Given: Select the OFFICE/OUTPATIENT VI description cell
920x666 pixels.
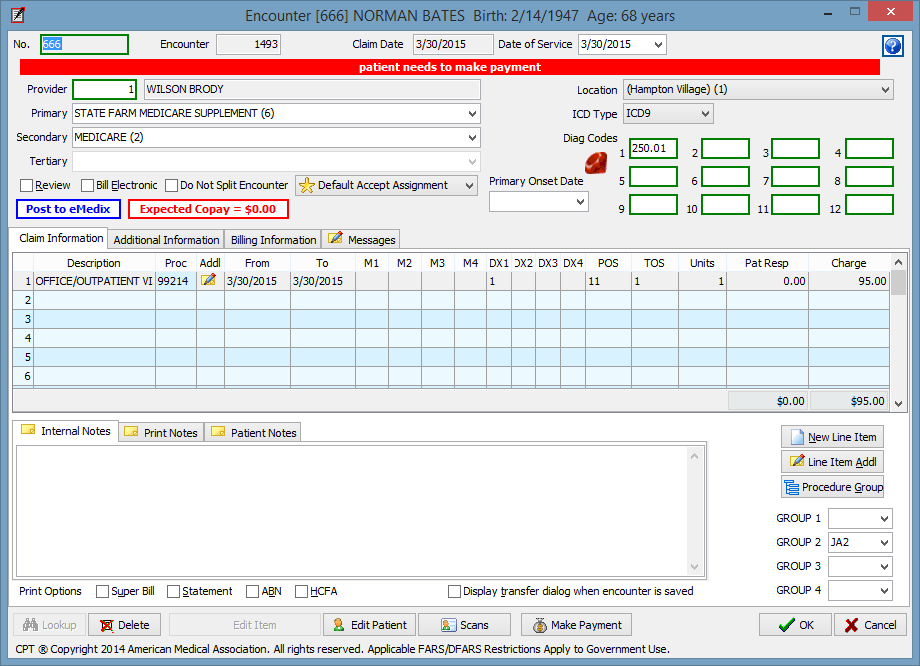Looking at the screenshot, I should pos(94,281).
